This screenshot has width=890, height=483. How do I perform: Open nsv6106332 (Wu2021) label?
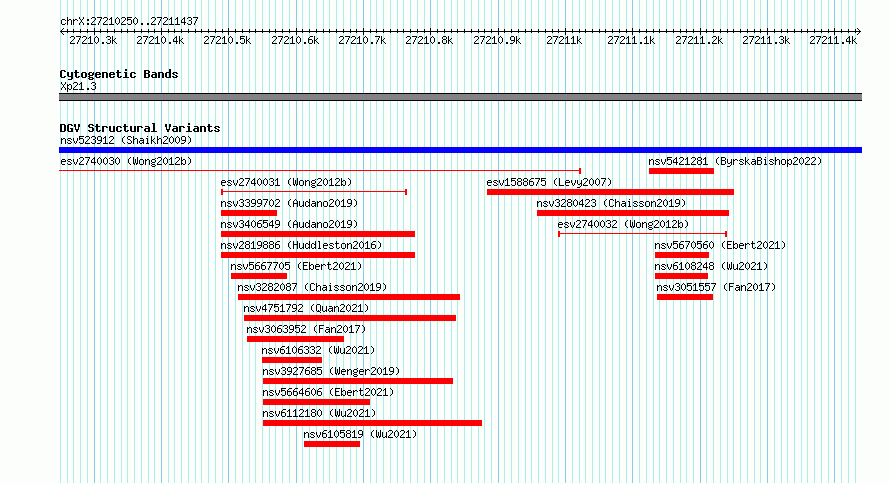(318, 350)
